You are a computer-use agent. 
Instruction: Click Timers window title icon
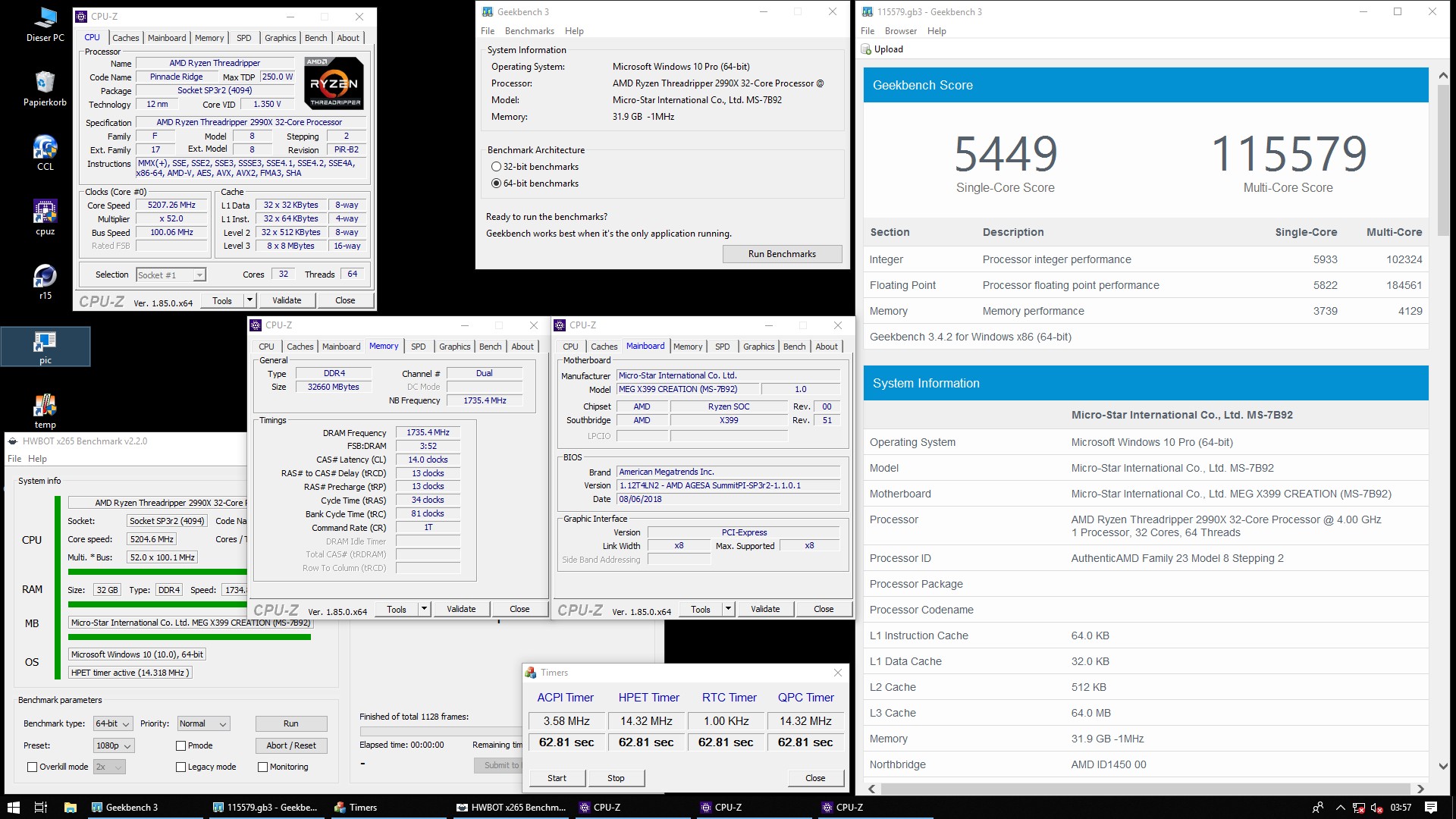click(531, 673)
